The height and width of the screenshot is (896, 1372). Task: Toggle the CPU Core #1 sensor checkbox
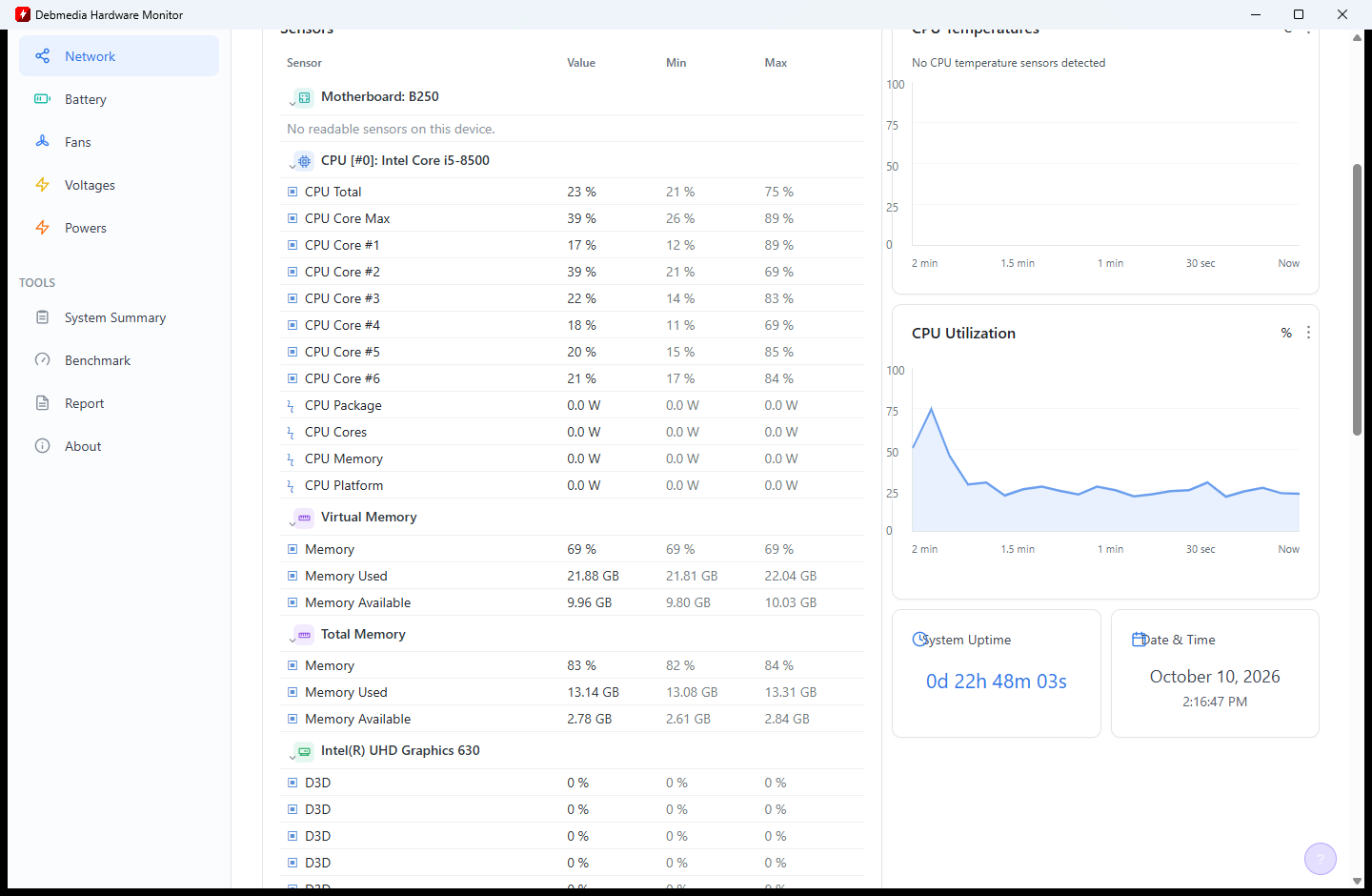tap(293, 245)
